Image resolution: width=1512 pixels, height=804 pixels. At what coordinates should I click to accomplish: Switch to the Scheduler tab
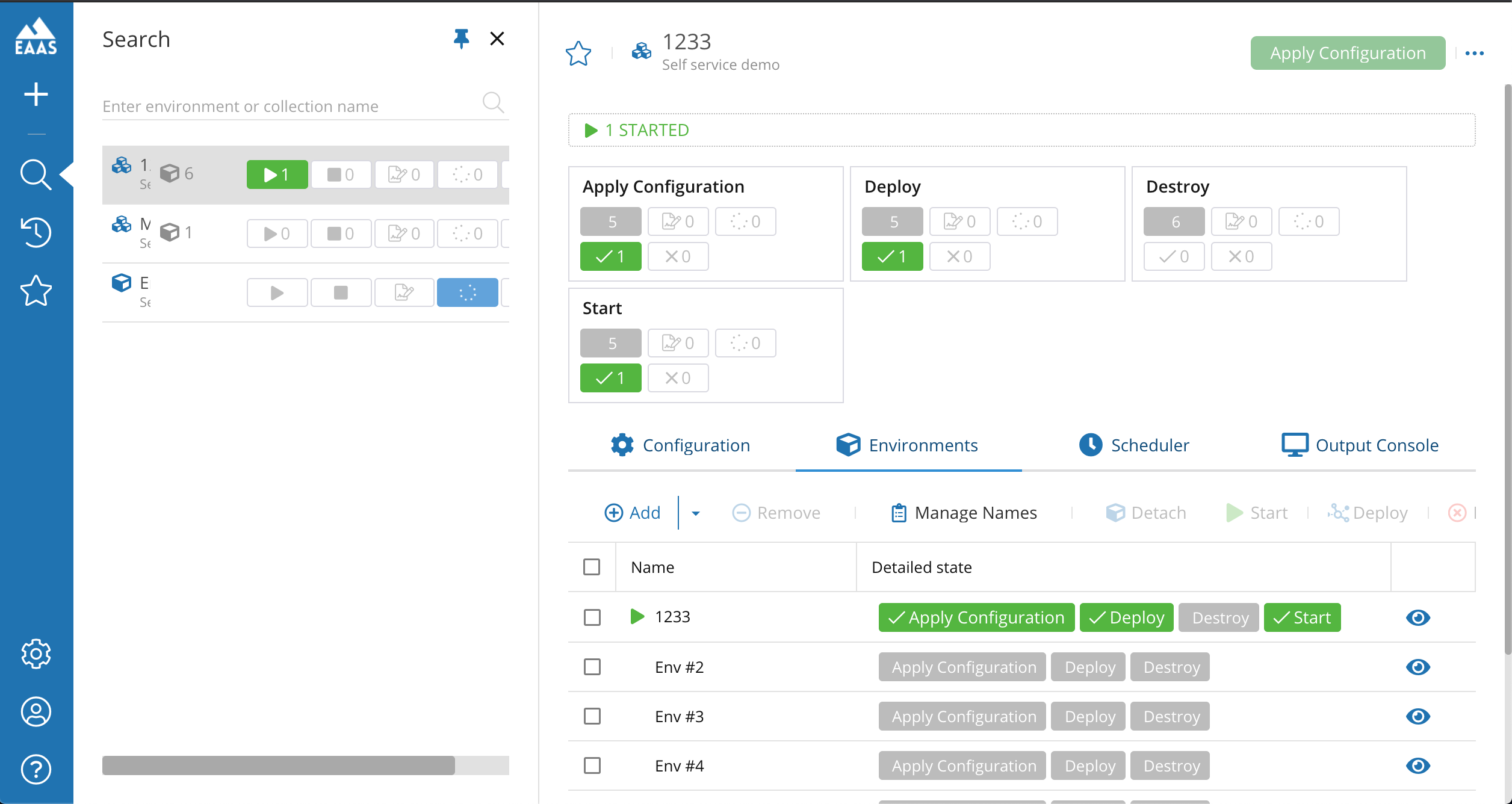click(x=1134, y=445)
